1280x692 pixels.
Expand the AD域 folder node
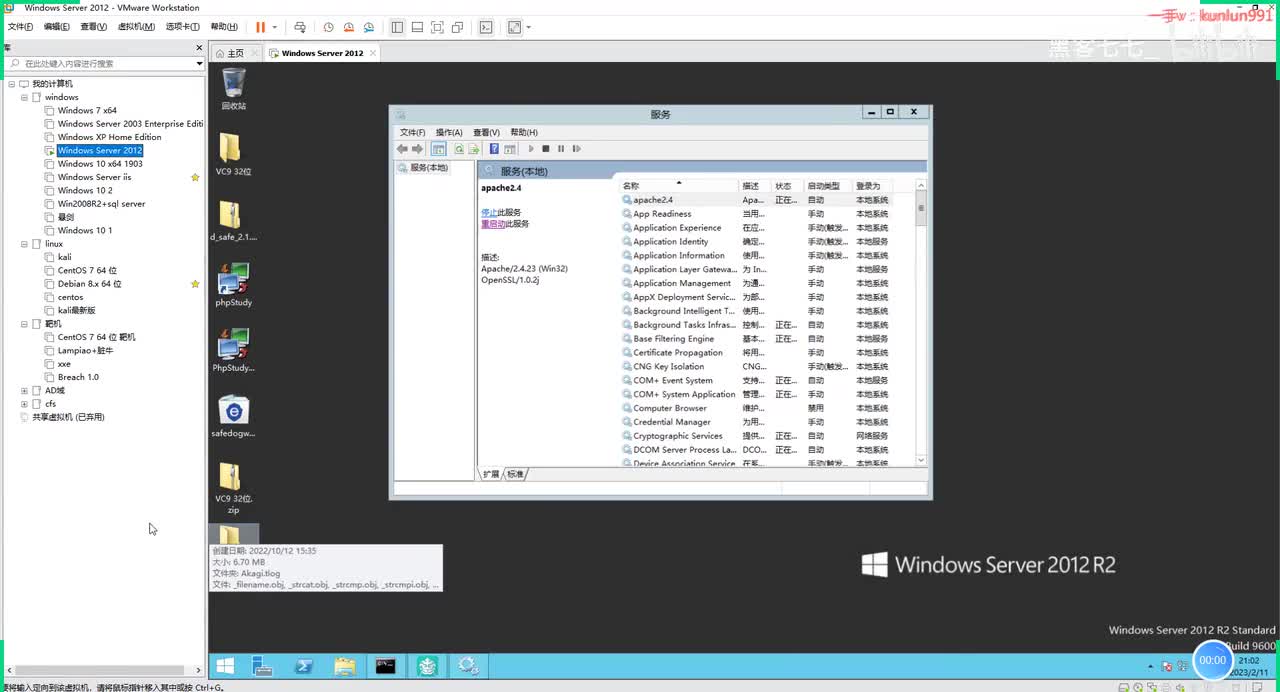[x=24, y=391]
